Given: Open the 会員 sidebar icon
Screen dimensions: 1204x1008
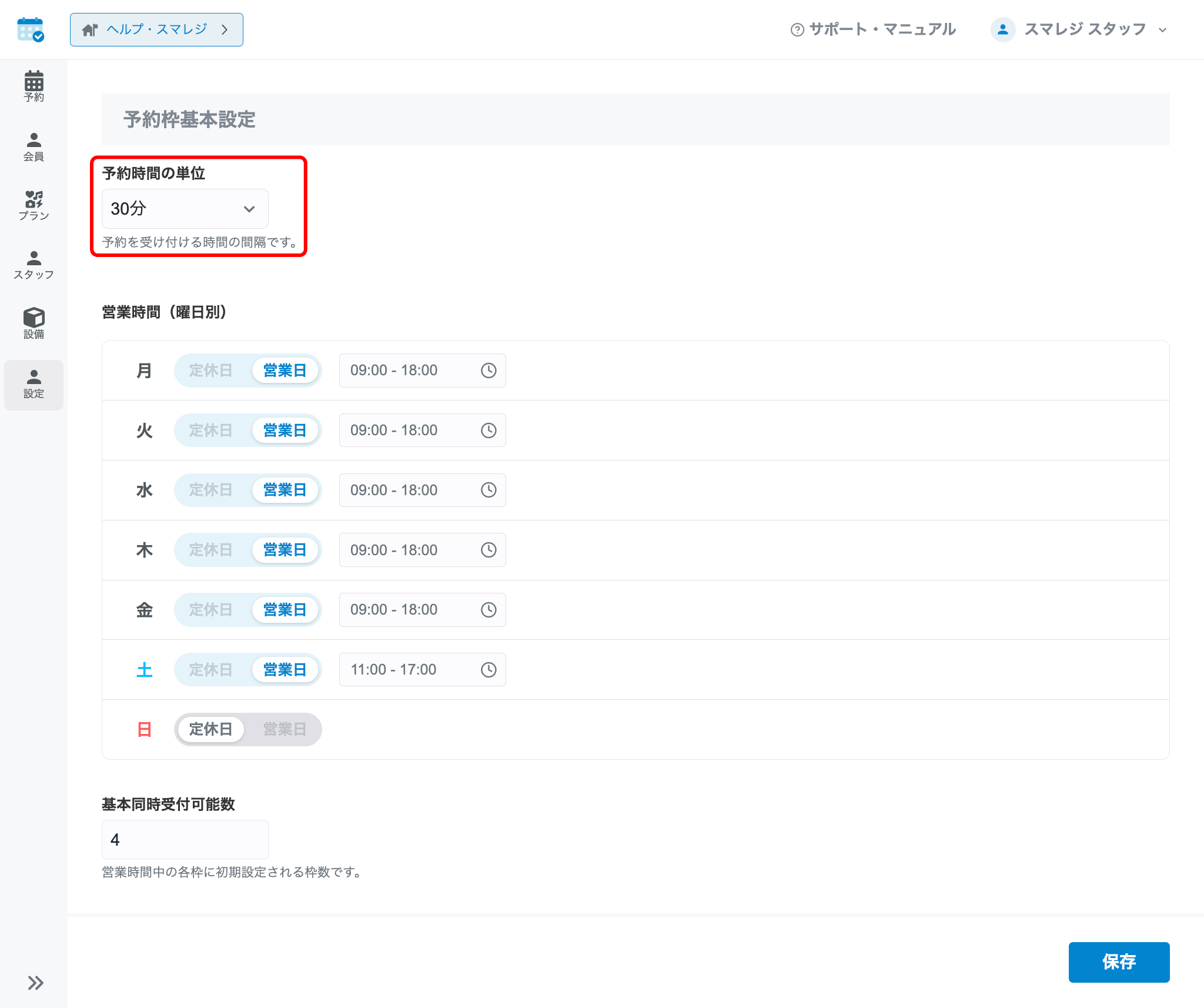Looking at the screenshot, I should coord(34,146).
